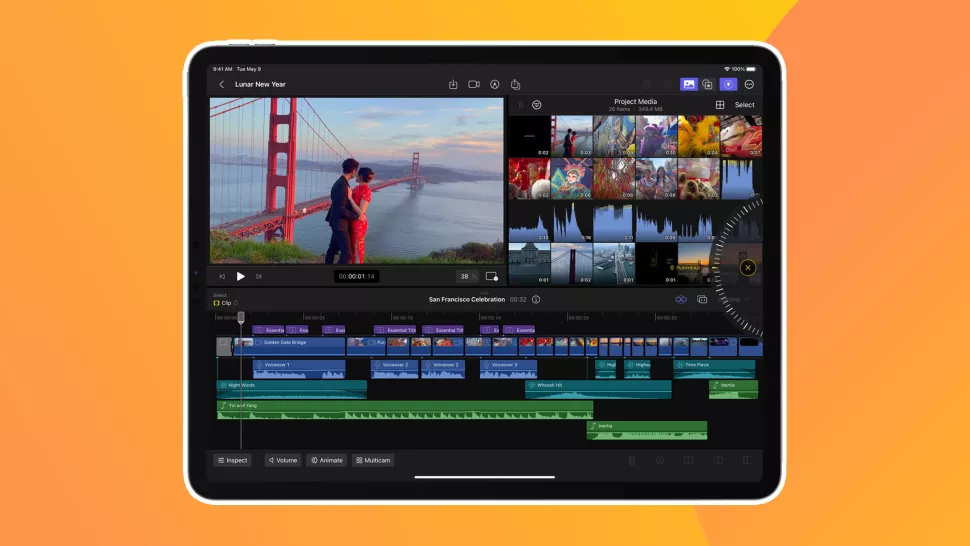
Task: Select the Time Piece audio clip
Action: tap(714, 369)
